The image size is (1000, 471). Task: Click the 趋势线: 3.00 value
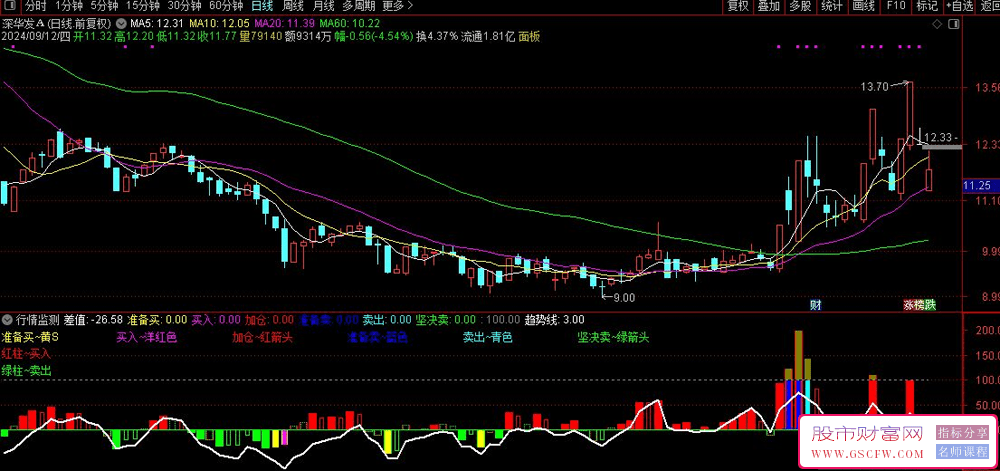[554, 319]
